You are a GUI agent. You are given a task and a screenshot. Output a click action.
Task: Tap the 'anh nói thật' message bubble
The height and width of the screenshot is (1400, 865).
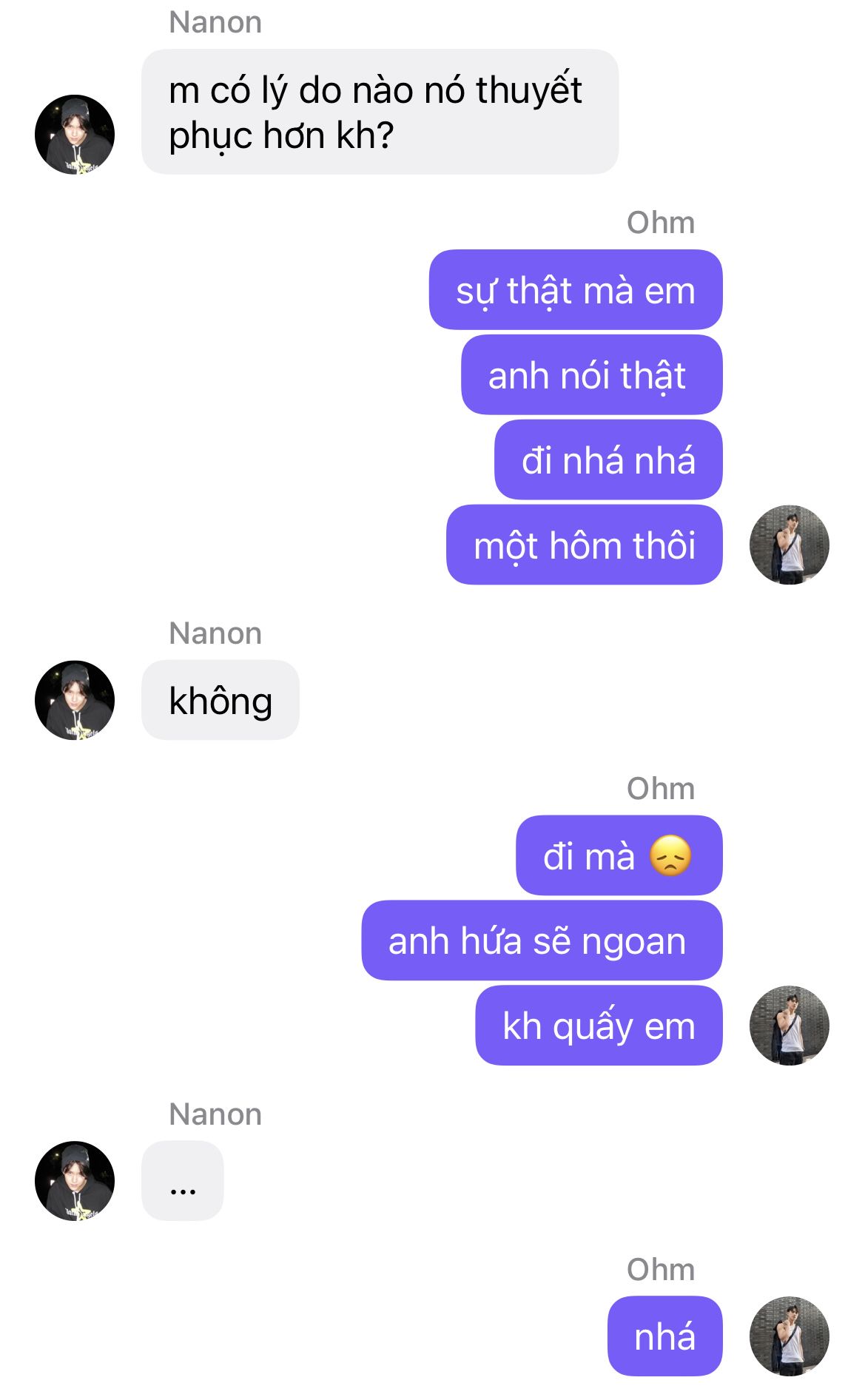[592, 375]
